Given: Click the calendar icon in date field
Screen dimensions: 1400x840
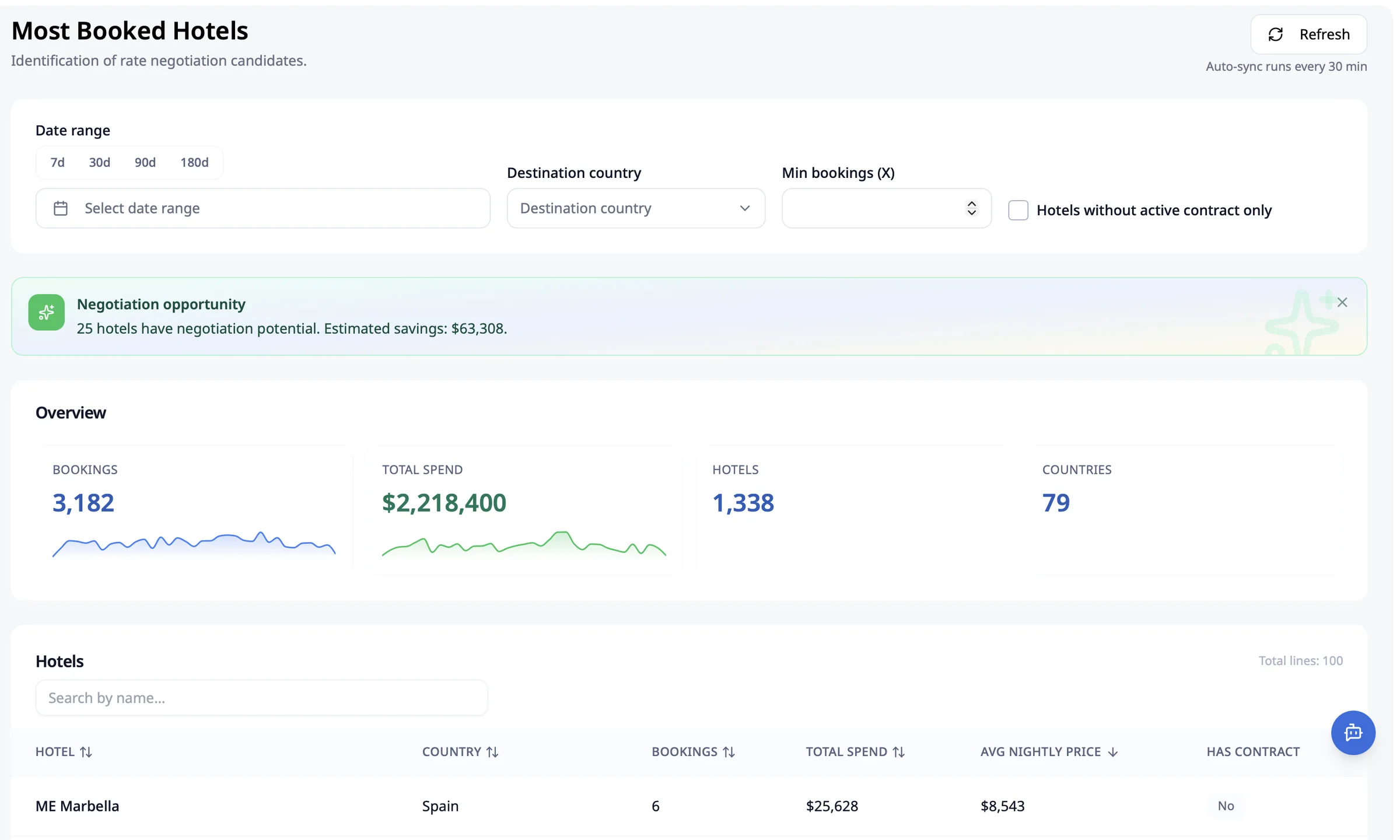Looking at the screenshot, I should 61,208.
